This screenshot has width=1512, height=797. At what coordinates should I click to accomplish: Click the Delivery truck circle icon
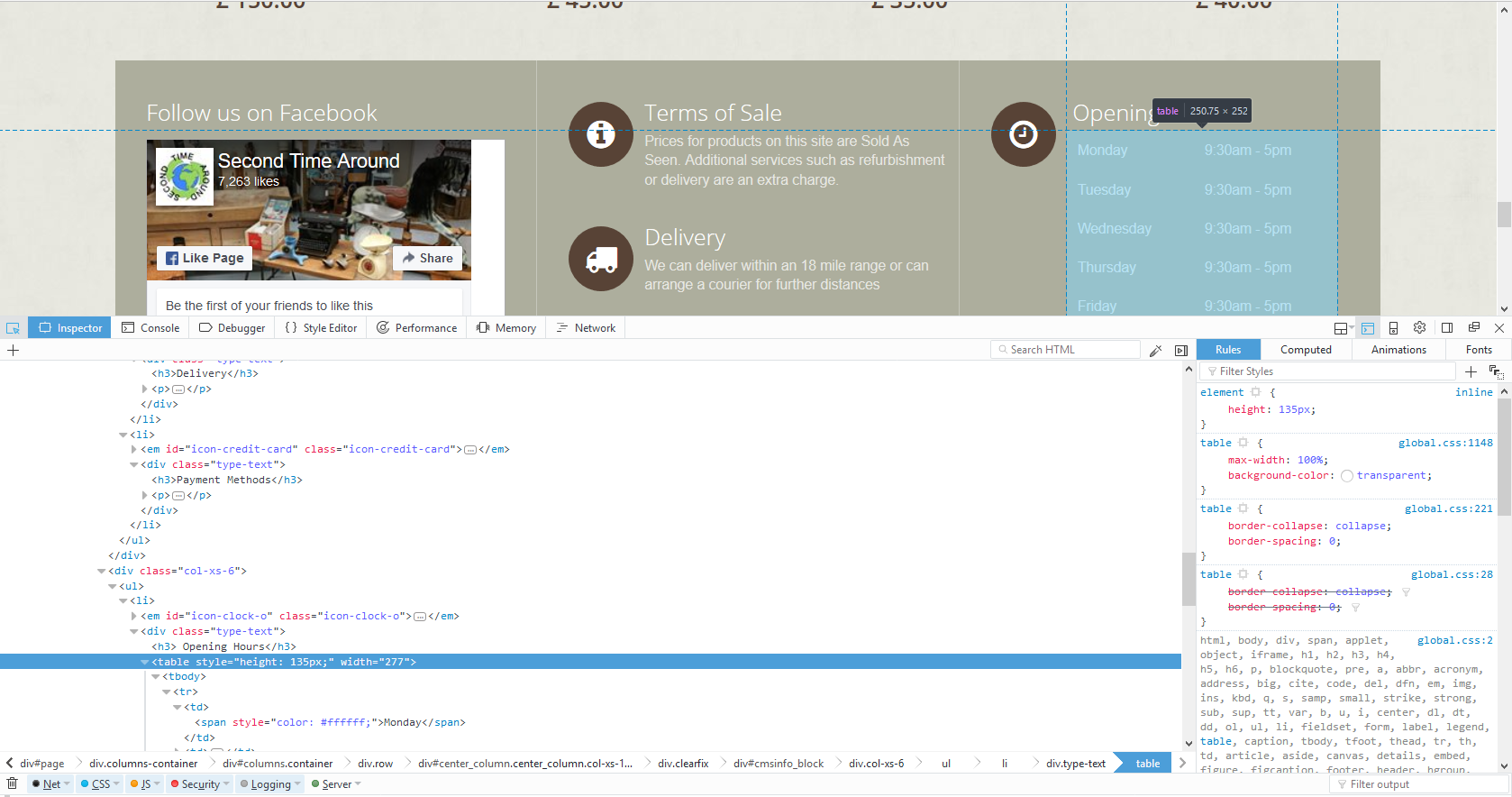(601, 259)
